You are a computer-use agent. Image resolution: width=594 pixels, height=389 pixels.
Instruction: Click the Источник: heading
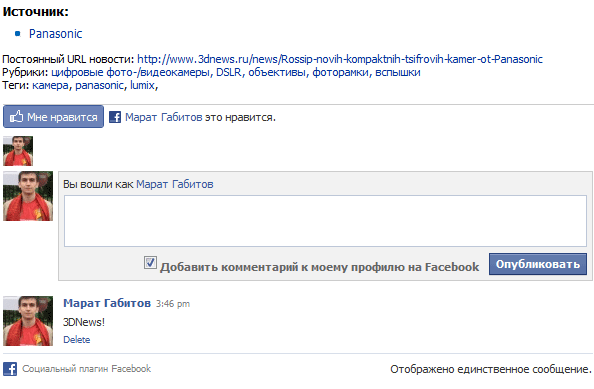point(36,12)
